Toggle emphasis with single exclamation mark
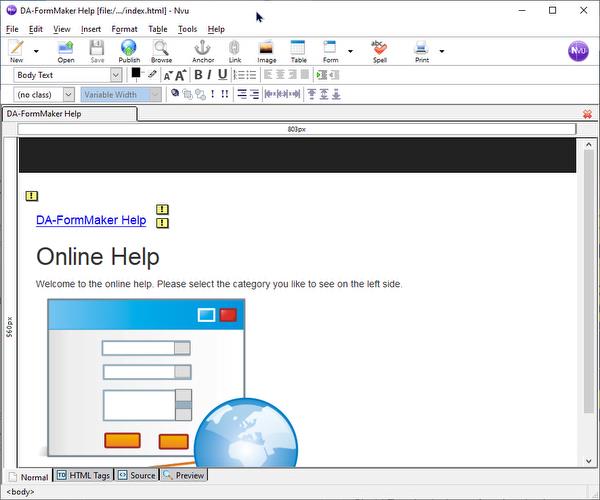The height and width of the screenshot is (500, 600). (212, 94)
